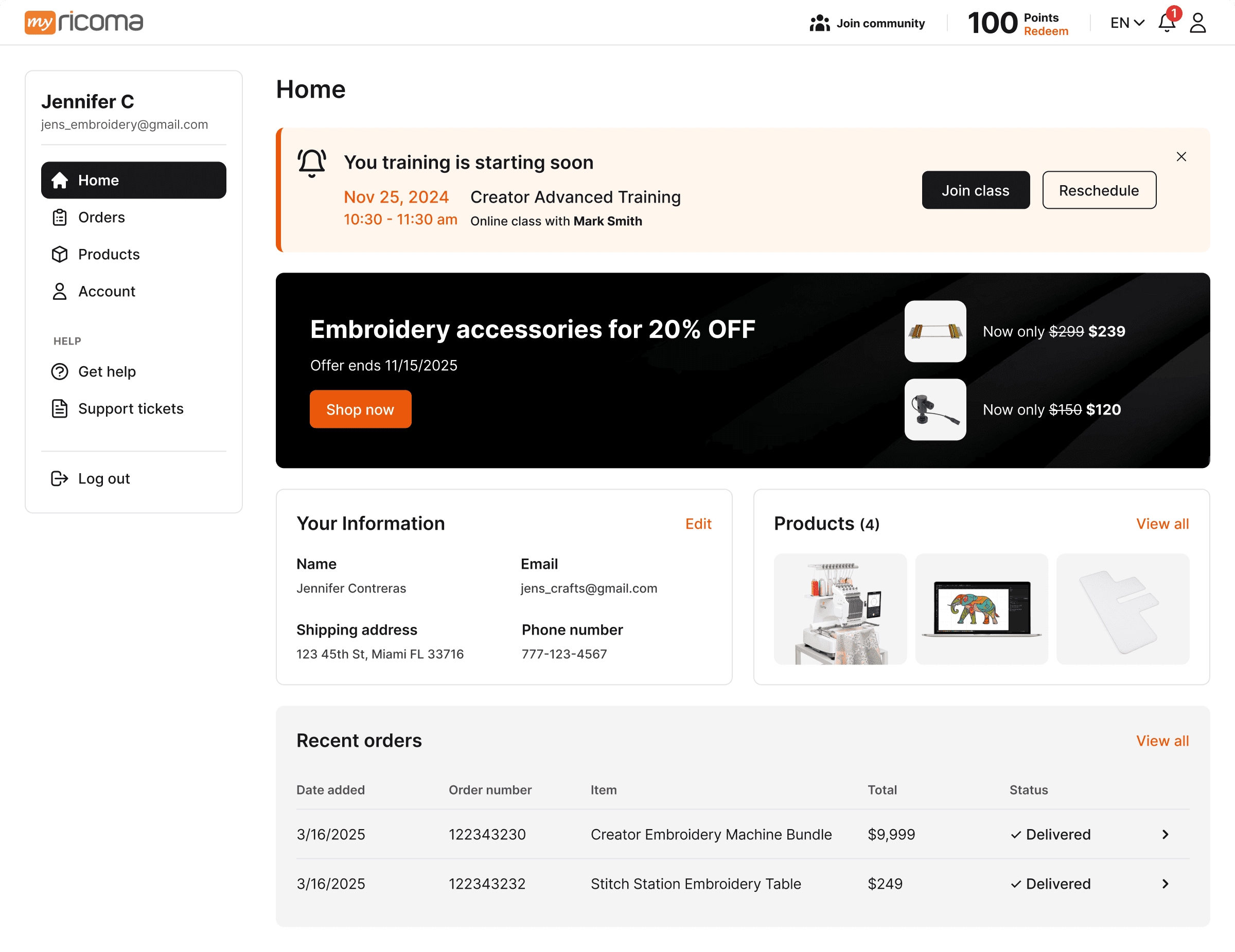The height and width of the screenshot is (952, 1235).
Task: Select Log out in the sidebar
Action: coord(133,478)
